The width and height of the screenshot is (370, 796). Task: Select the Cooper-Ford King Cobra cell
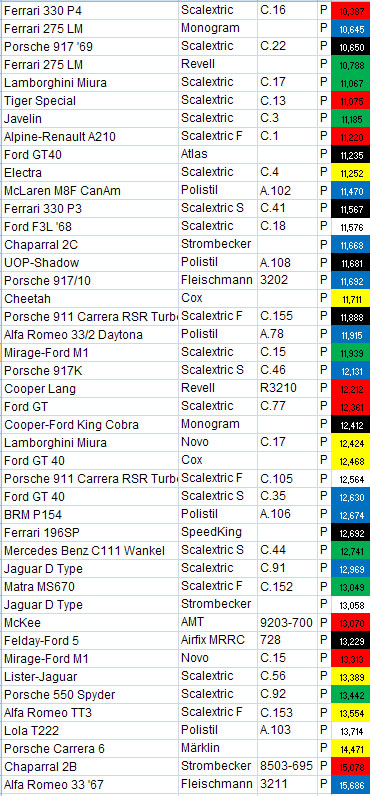[90, 424]
